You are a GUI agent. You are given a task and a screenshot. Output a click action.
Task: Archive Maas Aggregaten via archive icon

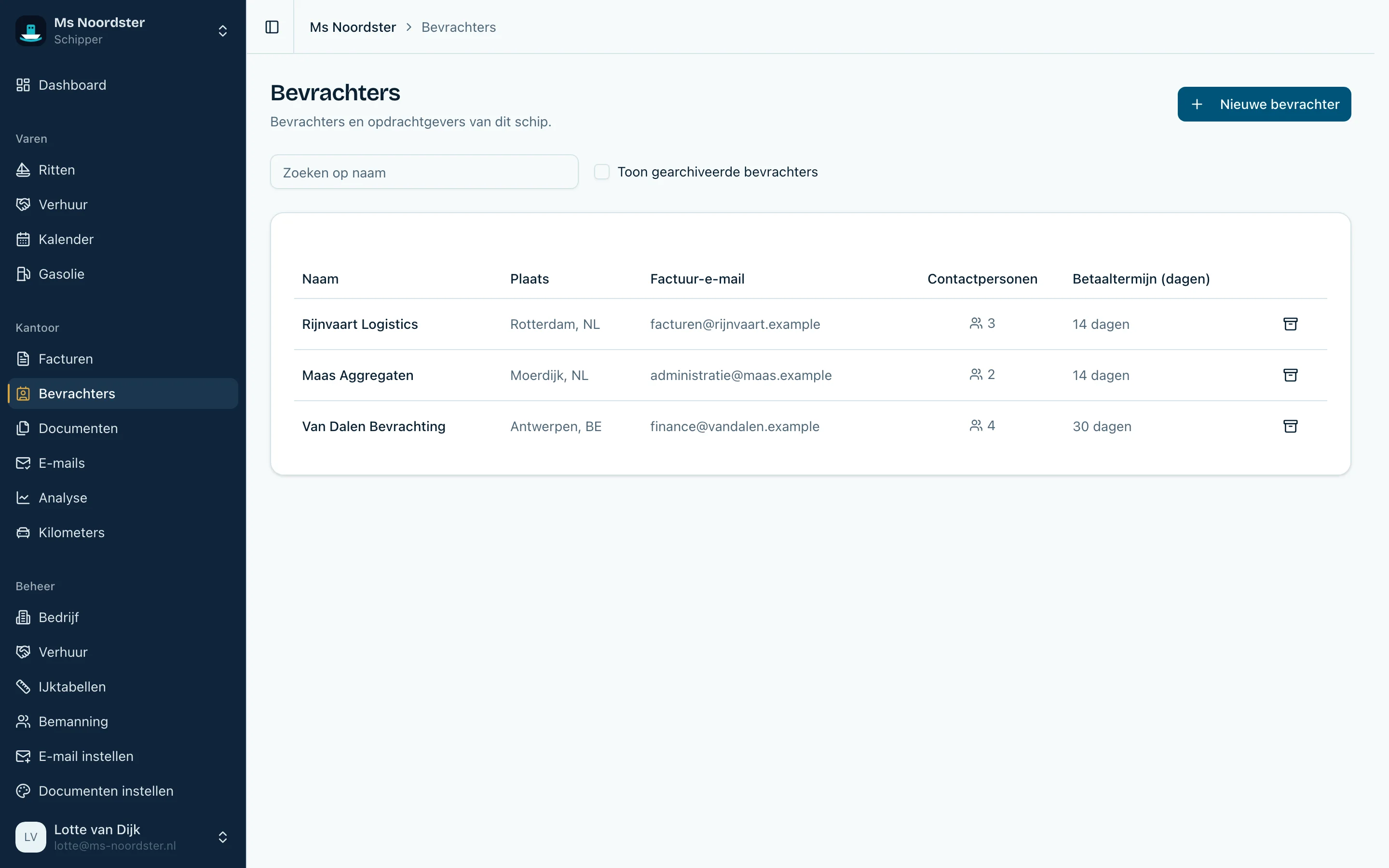tap(1290, 375)
